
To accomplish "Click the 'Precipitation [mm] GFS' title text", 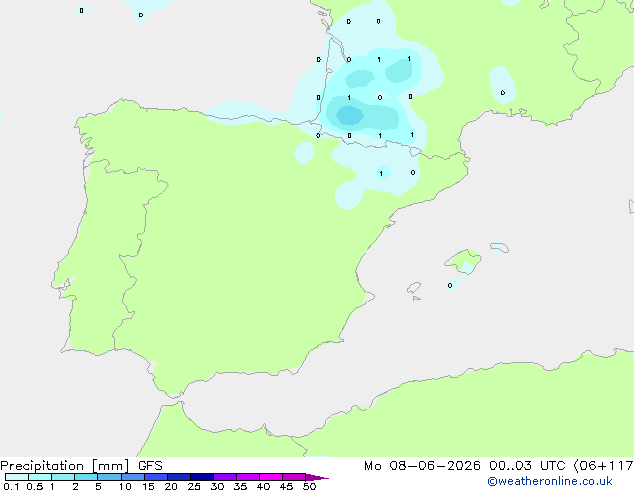I will point(81,466).
